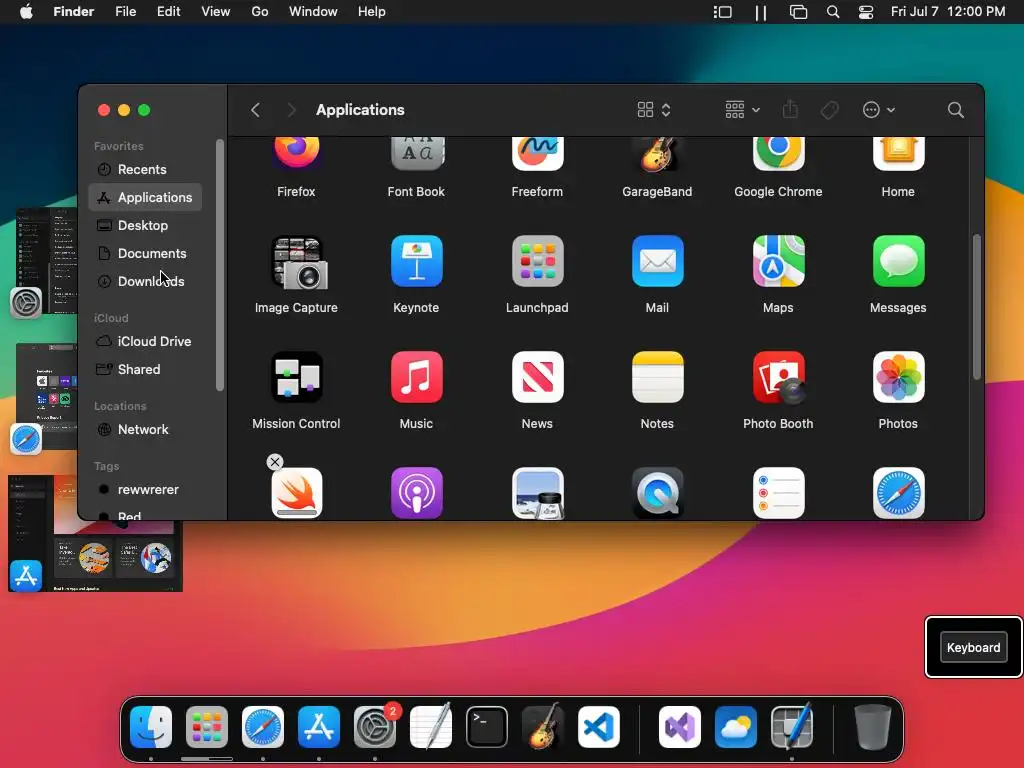Open the icon view switcher dropdown
This screenshot has height=768, width=1024.
tap(654, 110)
